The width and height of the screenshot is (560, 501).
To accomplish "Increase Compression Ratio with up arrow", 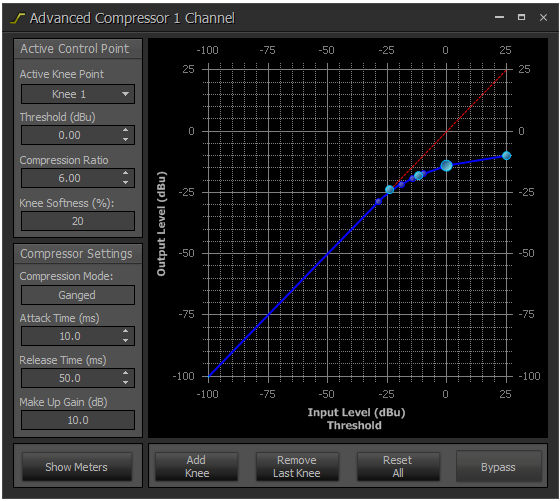I will tap(125, 173).
